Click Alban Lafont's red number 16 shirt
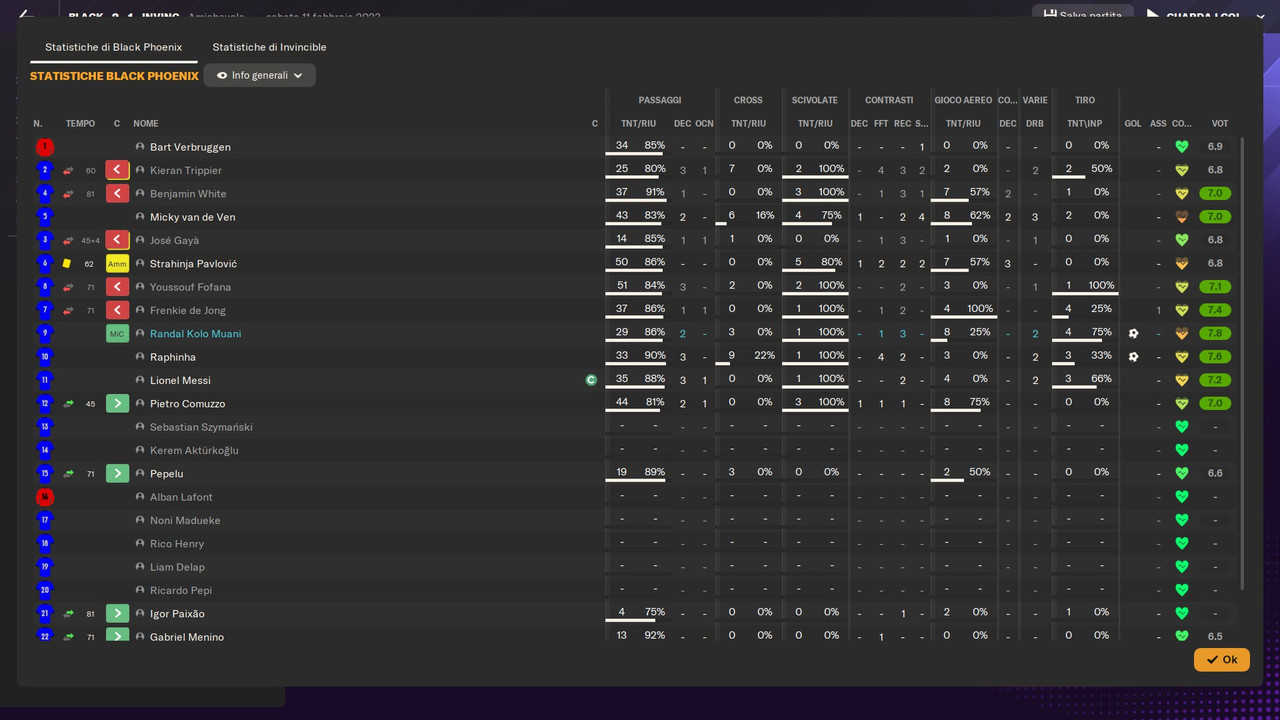Image resolution: width=1280 pixels, height=720 pixels. (44, 497)
